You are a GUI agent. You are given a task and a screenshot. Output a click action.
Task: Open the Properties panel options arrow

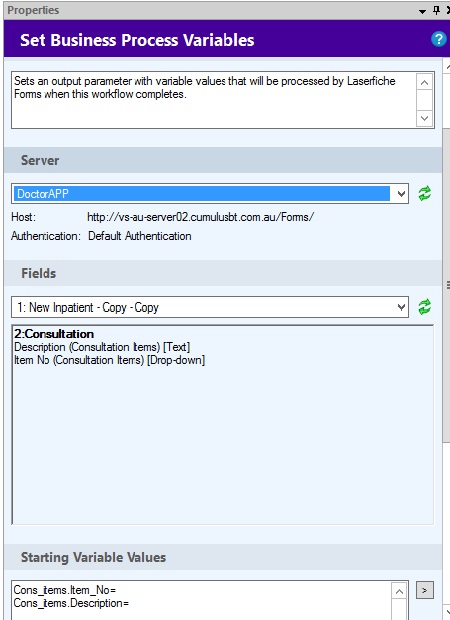coord(422,11)
